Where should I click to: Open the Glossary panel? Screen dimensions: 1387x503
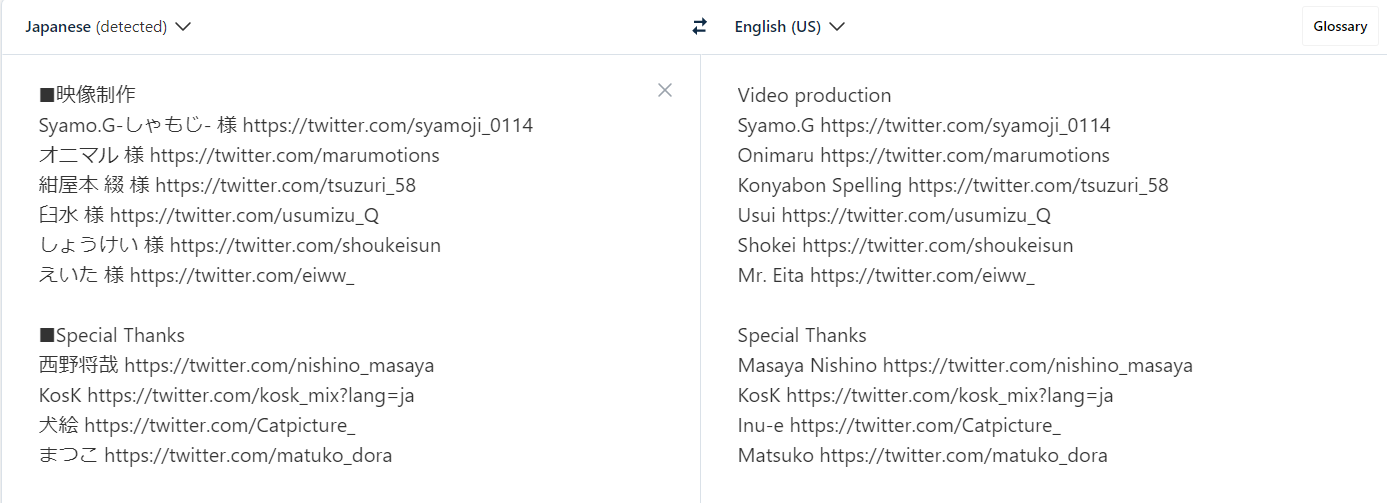(x=1340, y=27)
